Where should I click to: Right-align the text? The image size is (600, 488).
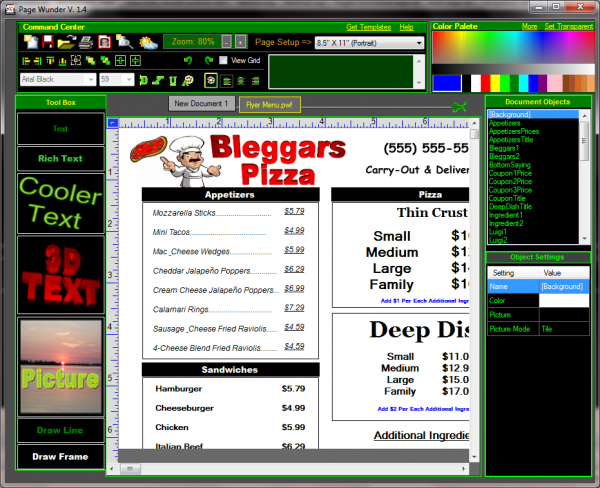[255, 81]
